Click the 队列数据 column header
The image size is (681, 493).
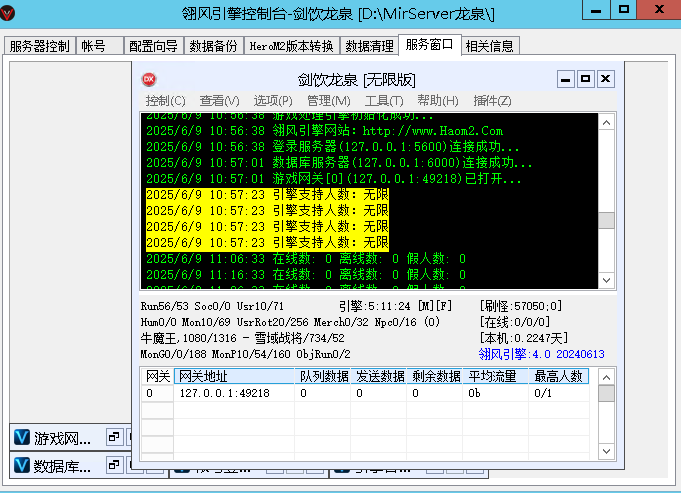323,376
